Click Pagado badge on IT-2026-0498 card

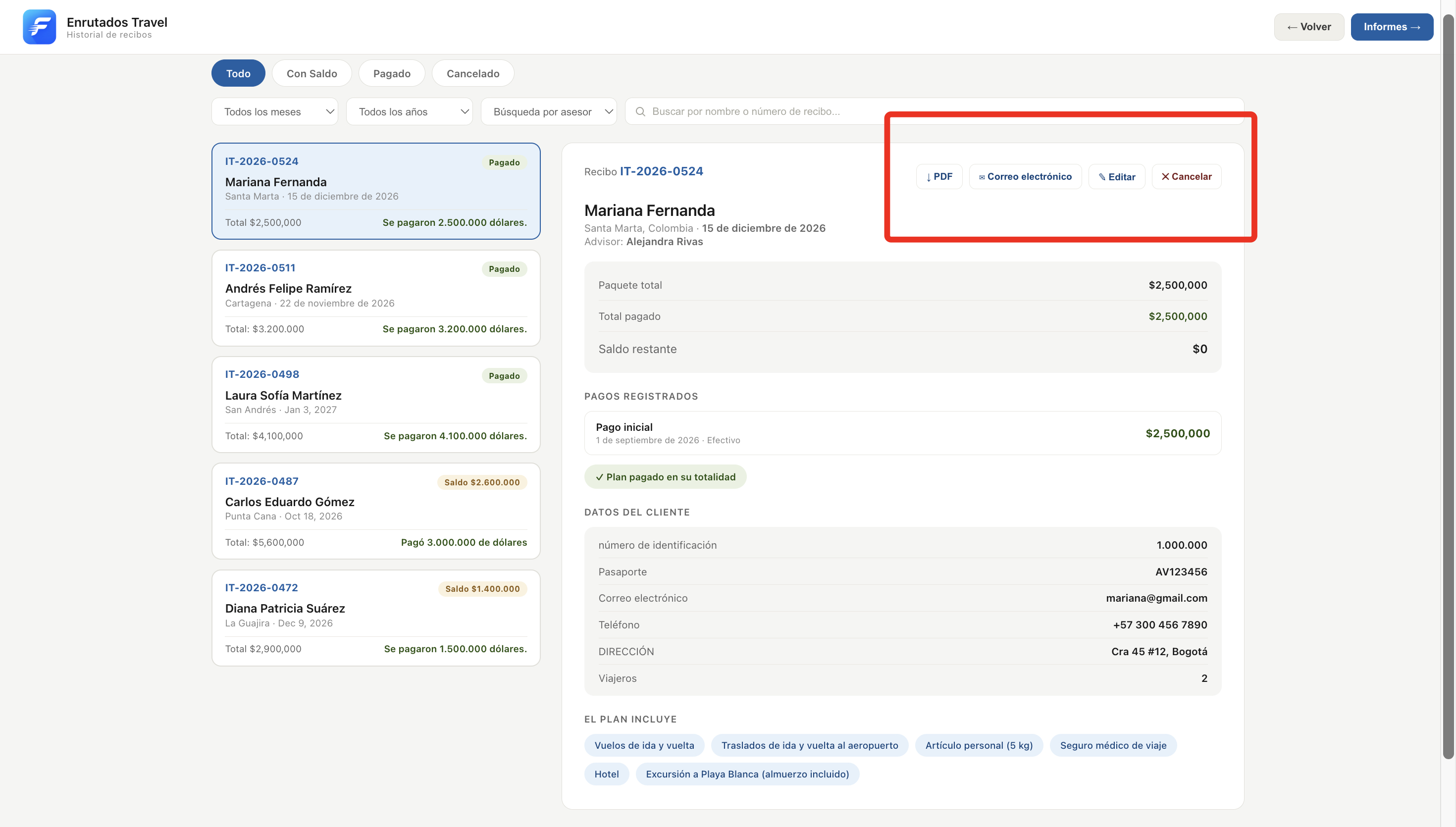tap(504, 375)
